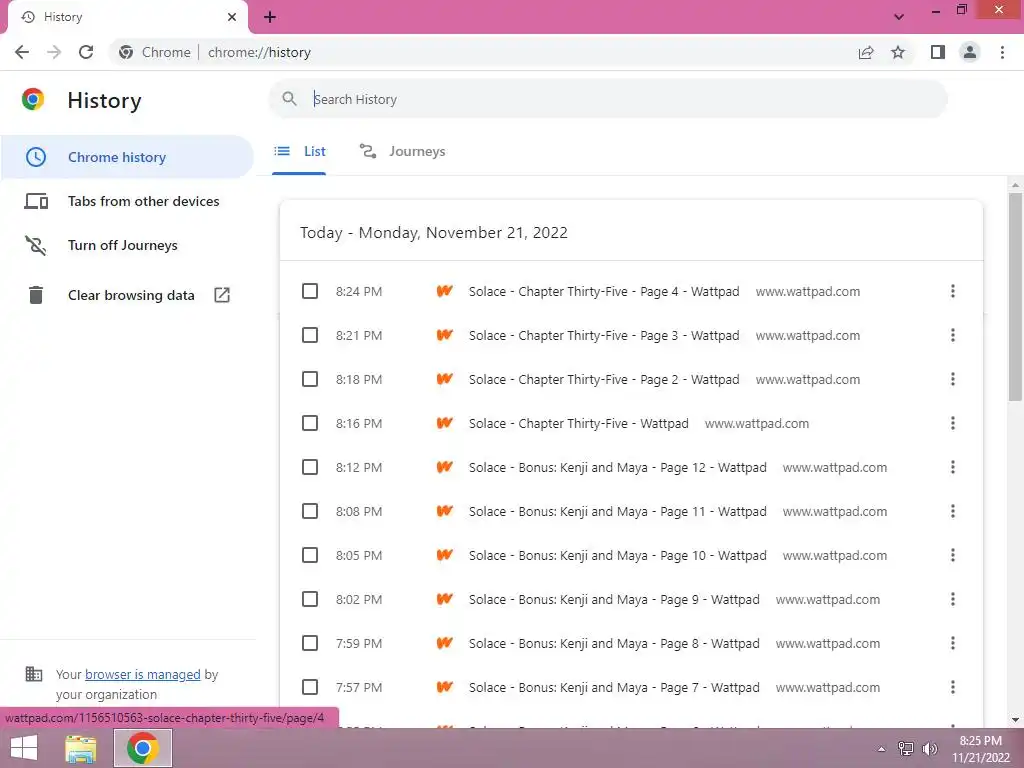The width and height of the screenshot is (1024, 768).
Task: Click managed organization building icon
Action: (33, 674)
